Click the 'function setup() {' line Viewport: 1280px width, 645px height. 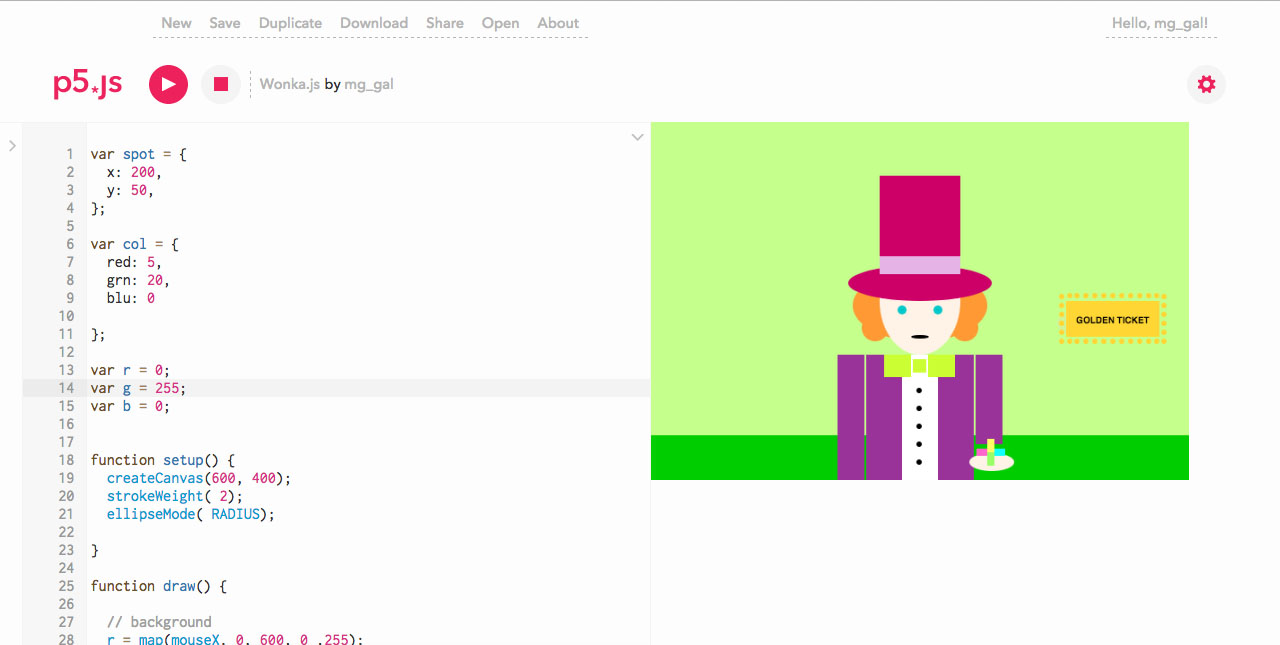point(163,460)
